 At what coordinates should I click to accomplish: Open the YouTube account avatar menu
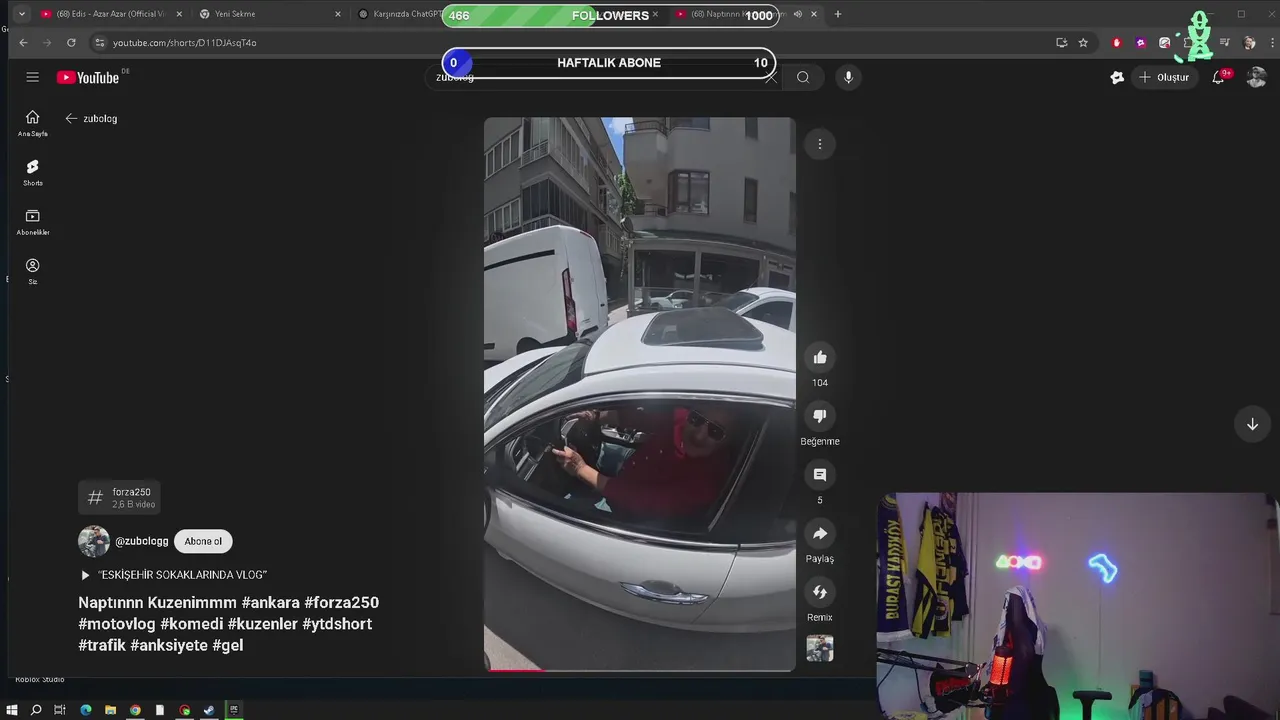click(1256, 77)
